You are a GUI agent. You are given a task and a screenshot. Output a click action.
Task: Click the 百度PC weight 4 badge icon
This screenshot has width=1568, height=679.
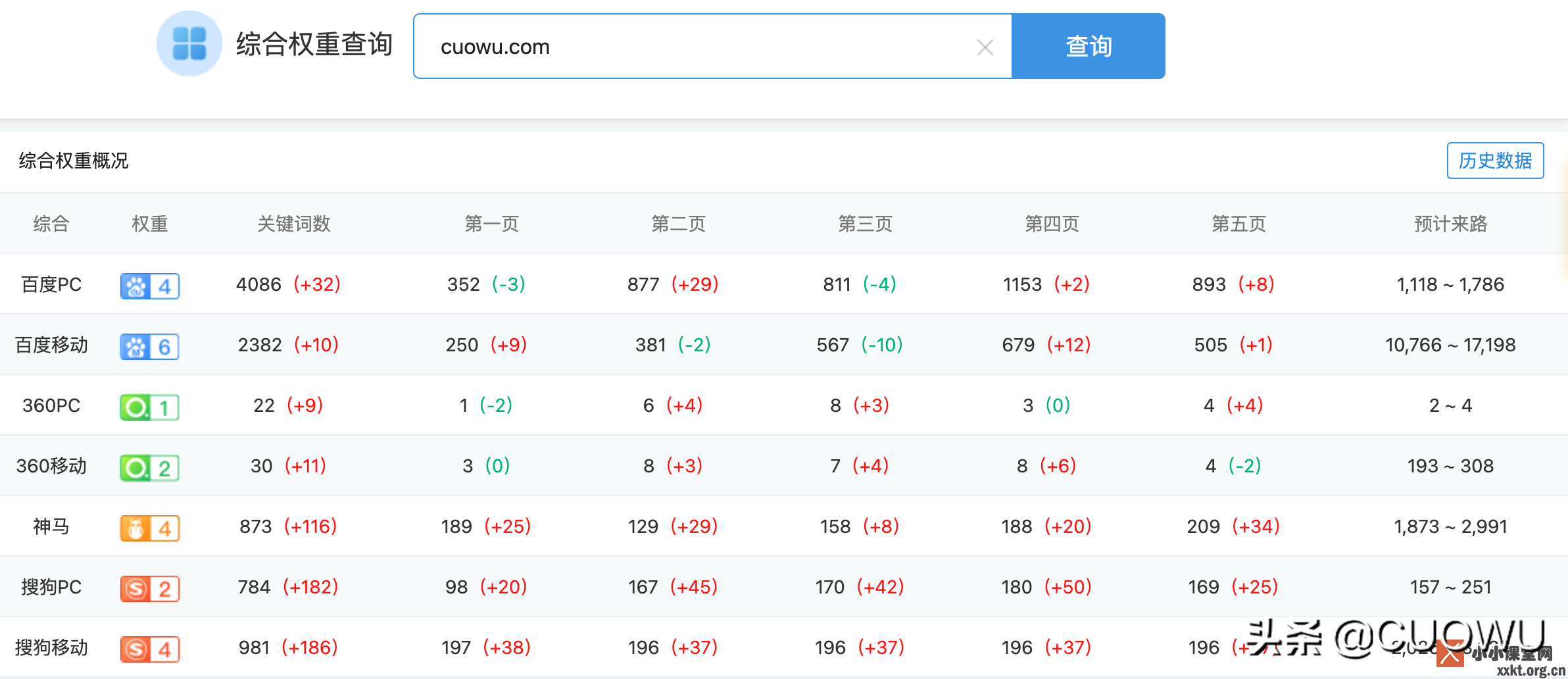(x=150, y=286)
